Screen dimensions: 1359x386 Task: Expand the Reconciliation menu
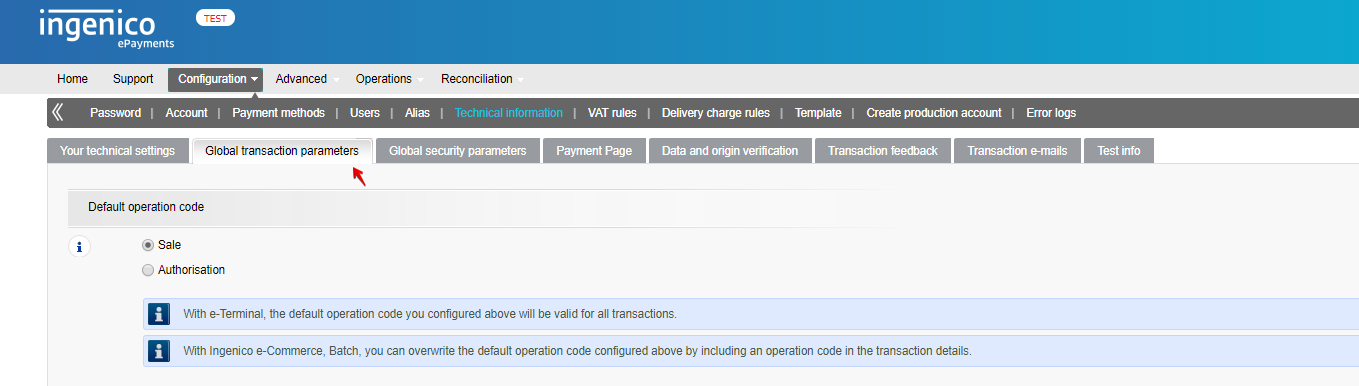click(482, 79)
